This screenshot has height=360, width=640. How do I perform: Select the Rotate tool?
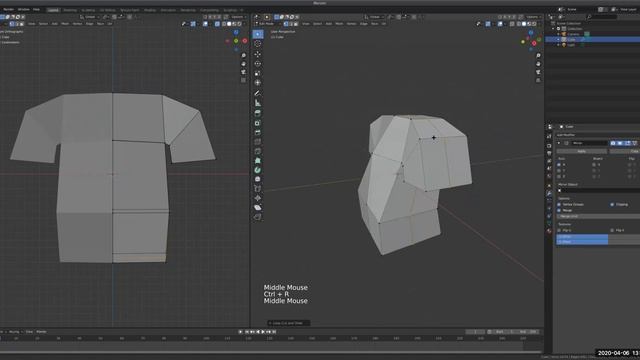(258, 64)
